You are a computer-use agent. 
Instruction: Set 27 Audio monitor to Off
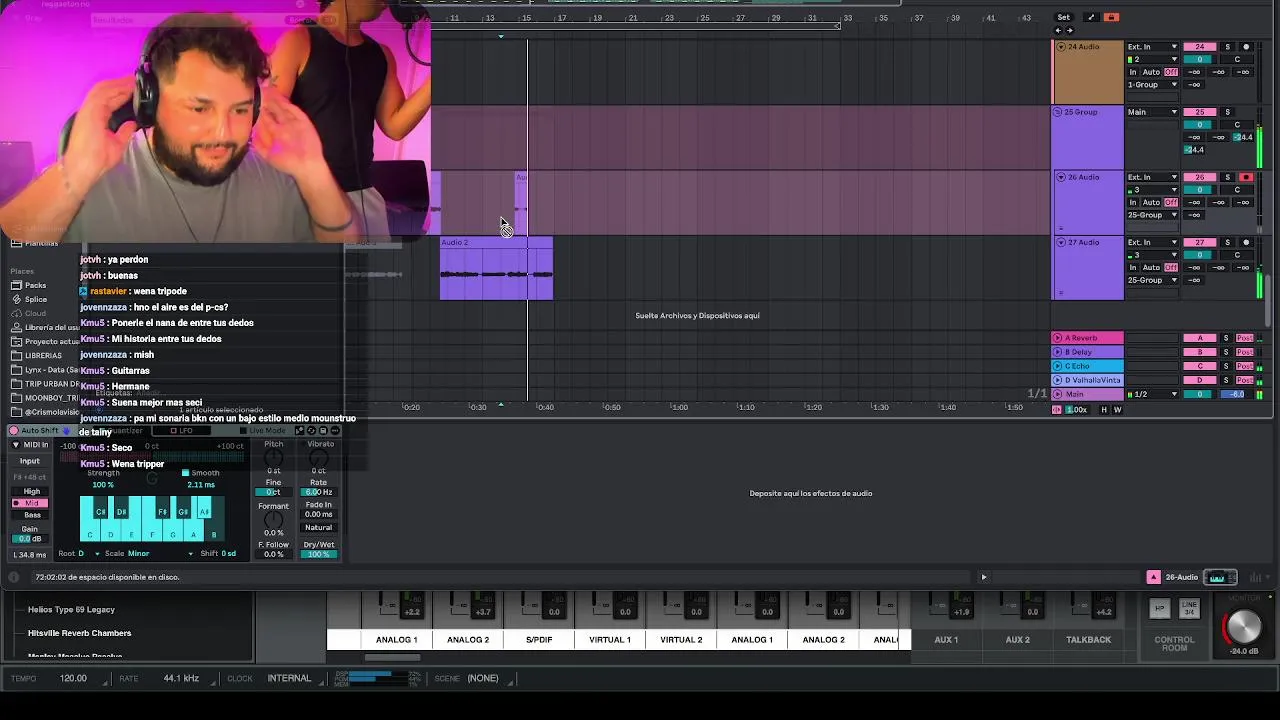coord(1171,267)
